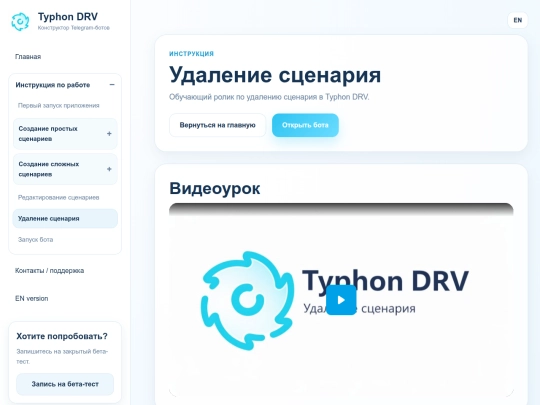Play the video lesson
The width and height of the screenshot is (540, 405).
click(x=341, y=300)
